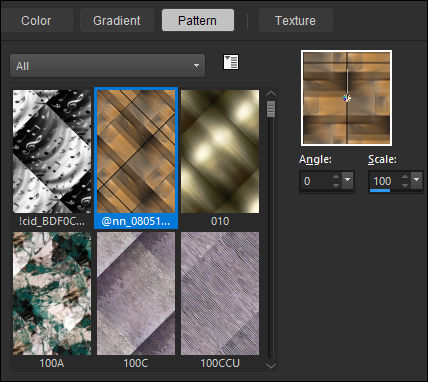Click the @nn_08051... pattern name label
The width and height of the screenshot is (428, 382).
pyautogui.click(x=136, y=221)
